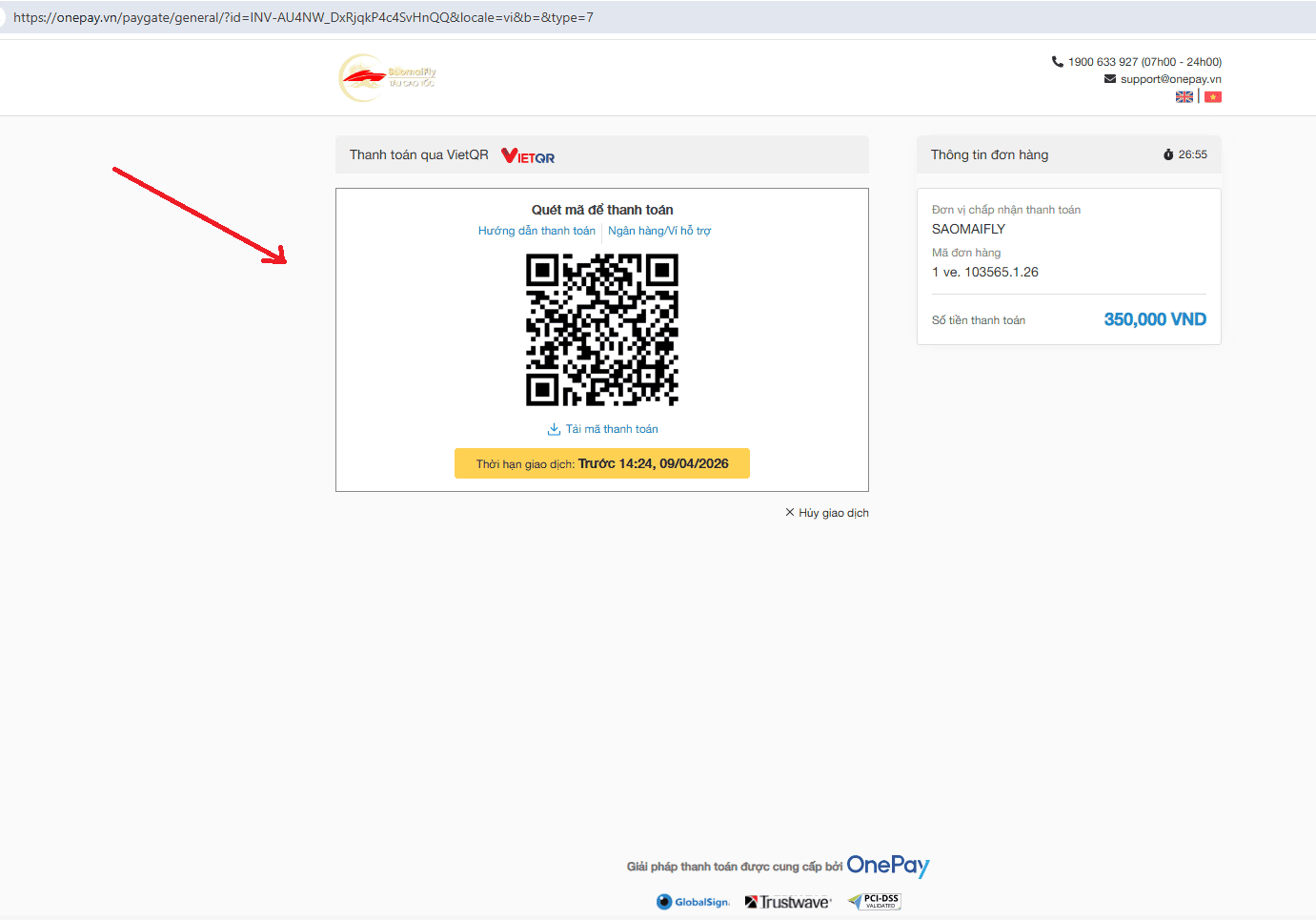Click the SaoMaiFly logo in the header
Screen dimensions: 1316x920
coord(388,78)
